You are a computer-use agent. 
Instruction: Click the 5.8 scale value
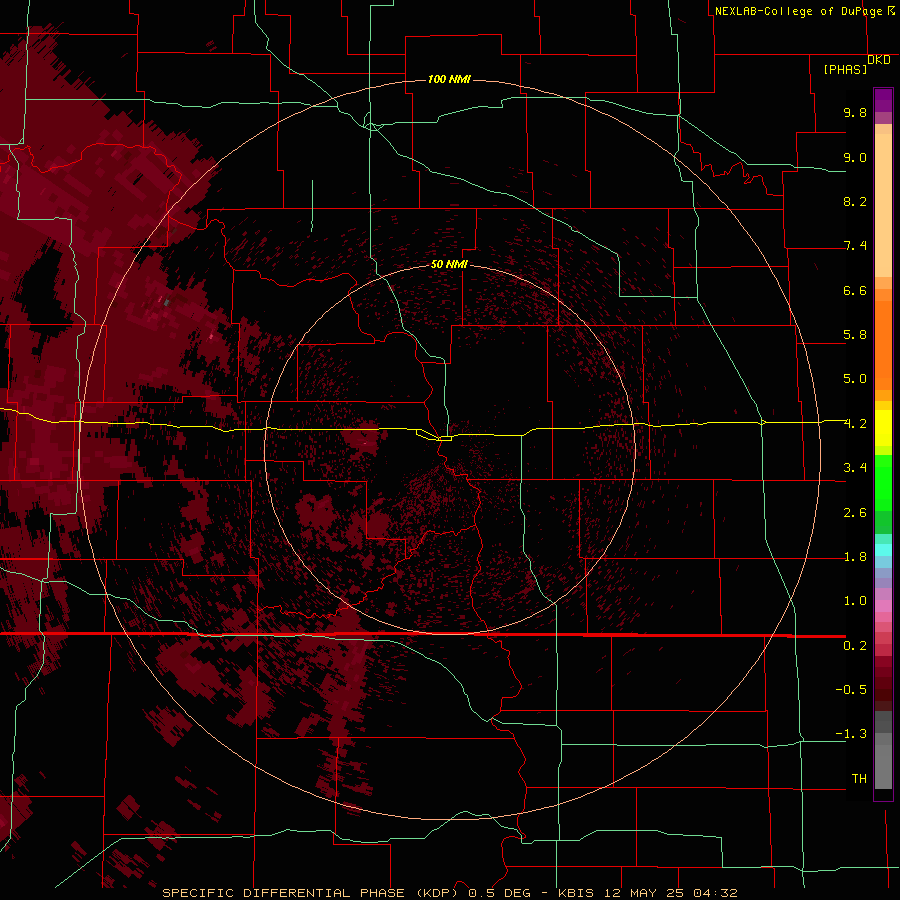tap(855, 335)
